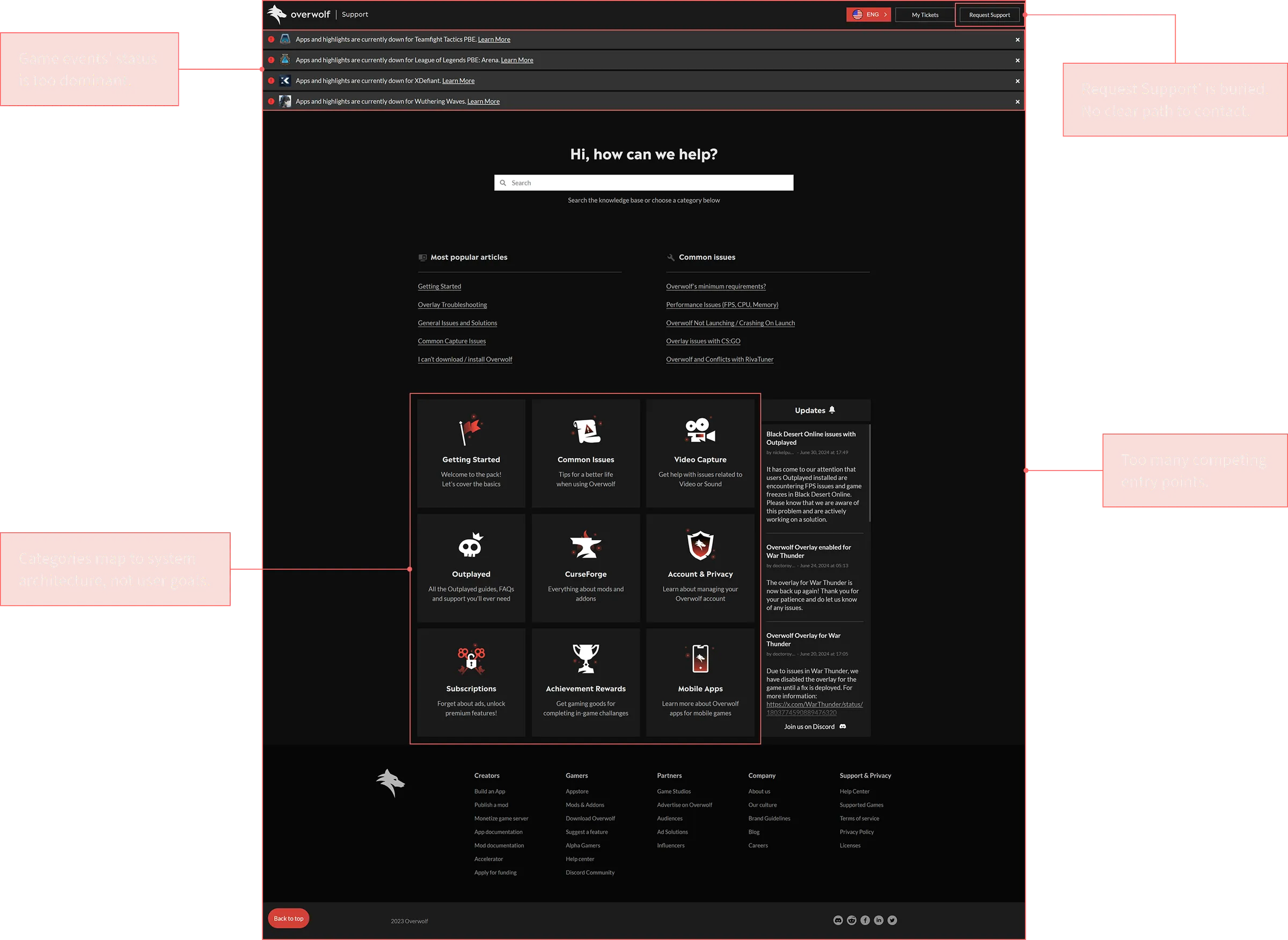Image resolution: width=1288 pixels, height=940 pixels.
Task: Open the Video Capture camera icon card
Action: (x=700, y=453)
